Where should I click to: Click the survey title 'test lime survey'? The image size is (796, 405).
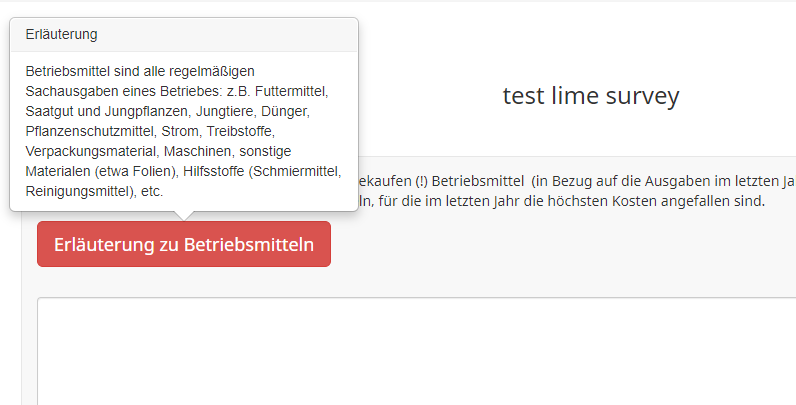590,96
